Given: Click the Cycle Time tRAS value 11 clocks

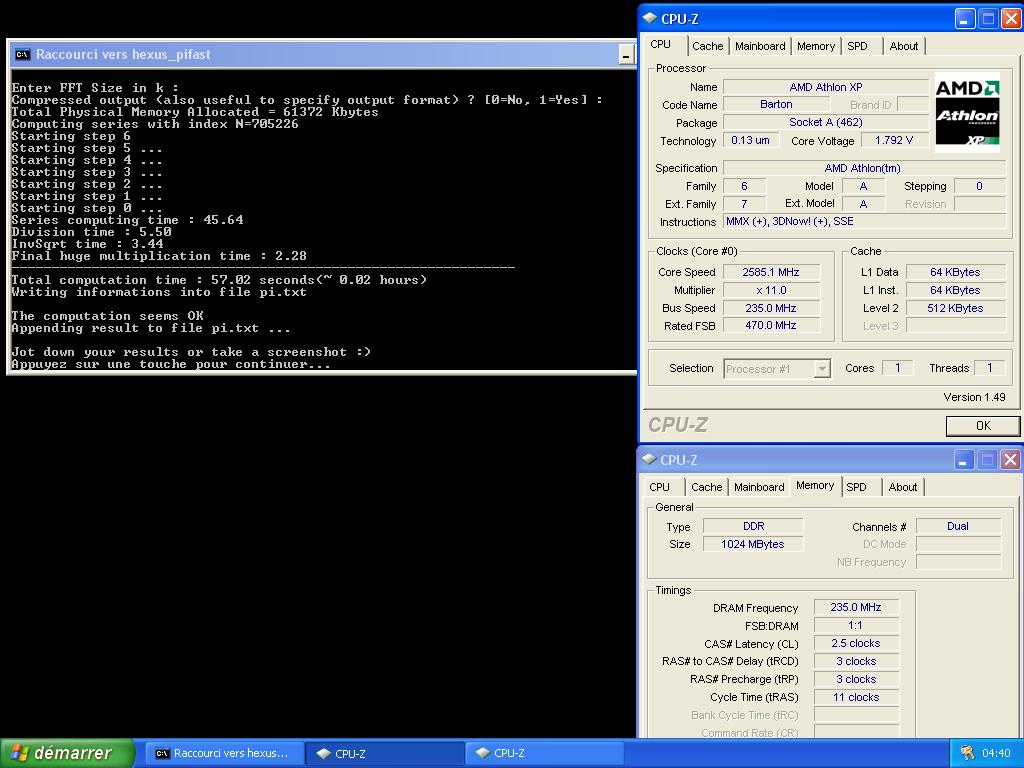Looking at the screenshot, I should point(856,697).
